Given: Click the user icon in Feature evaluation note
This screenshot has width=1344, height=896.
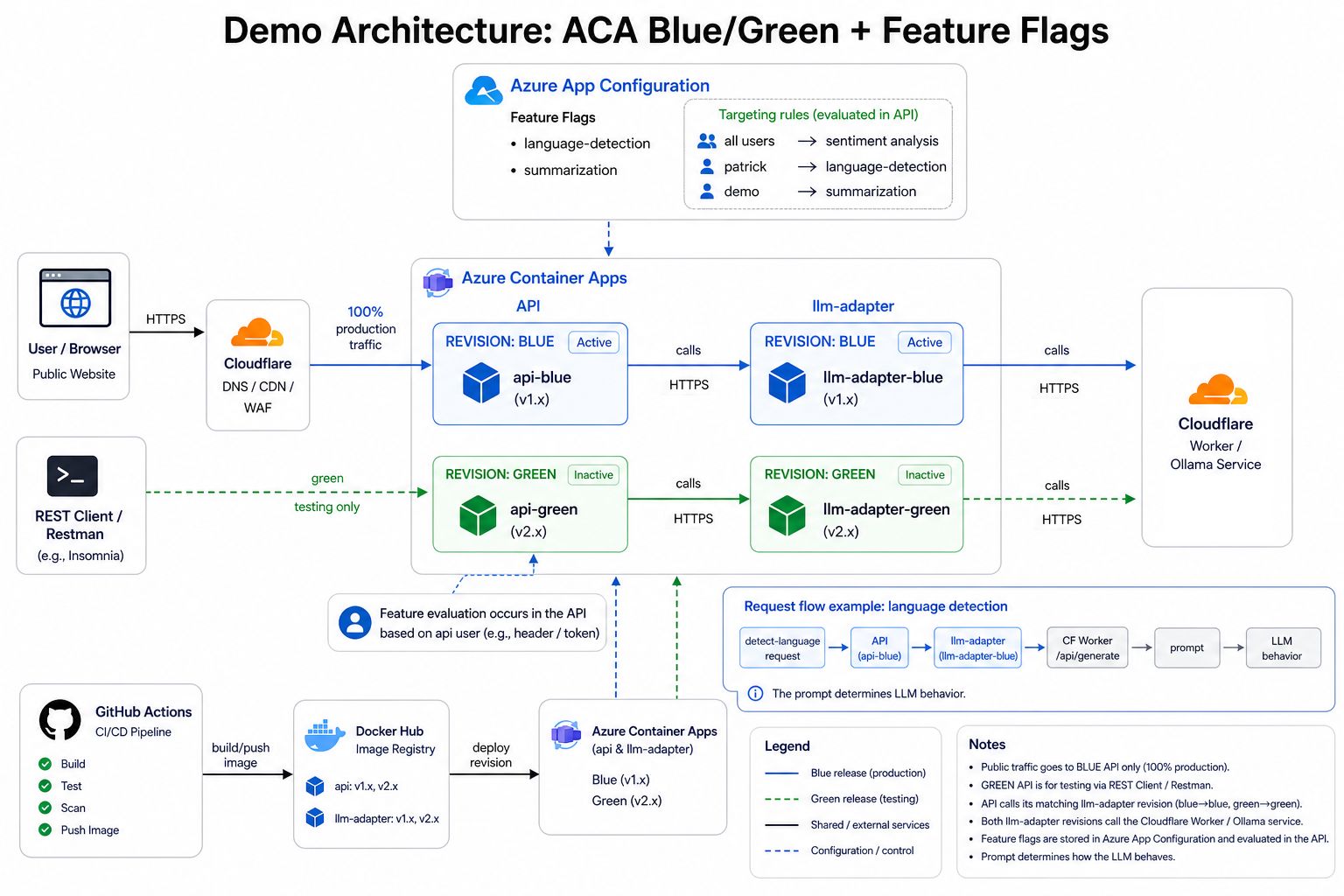Looking at the screenshot, I should [x=355, y=623].
